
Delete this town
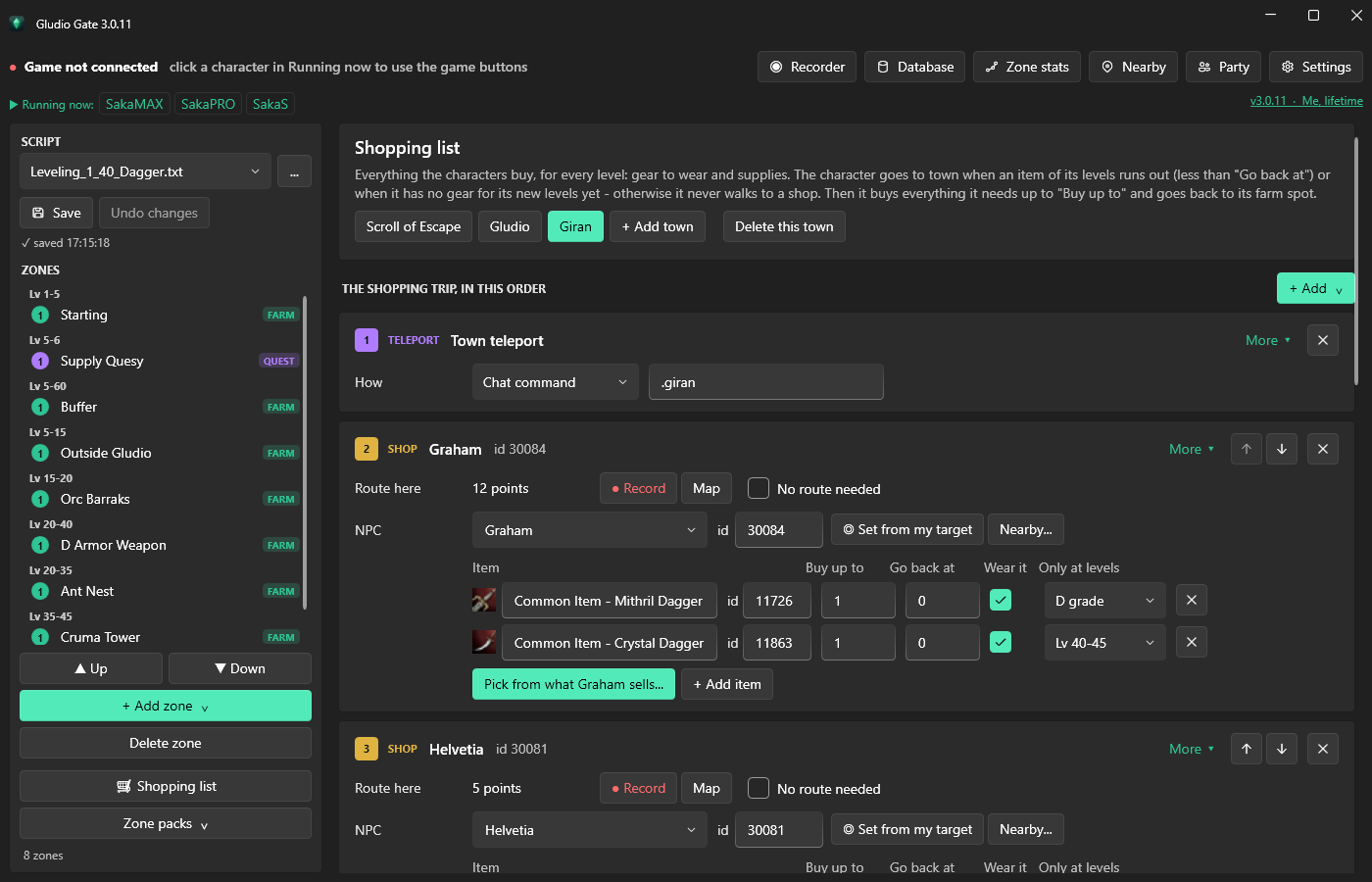(784, 226)
